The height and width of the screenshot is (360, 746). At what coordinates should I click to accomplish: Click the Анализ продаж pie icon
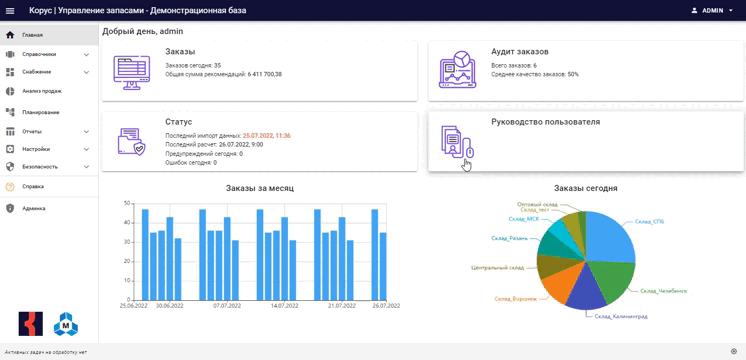[10, 91]
